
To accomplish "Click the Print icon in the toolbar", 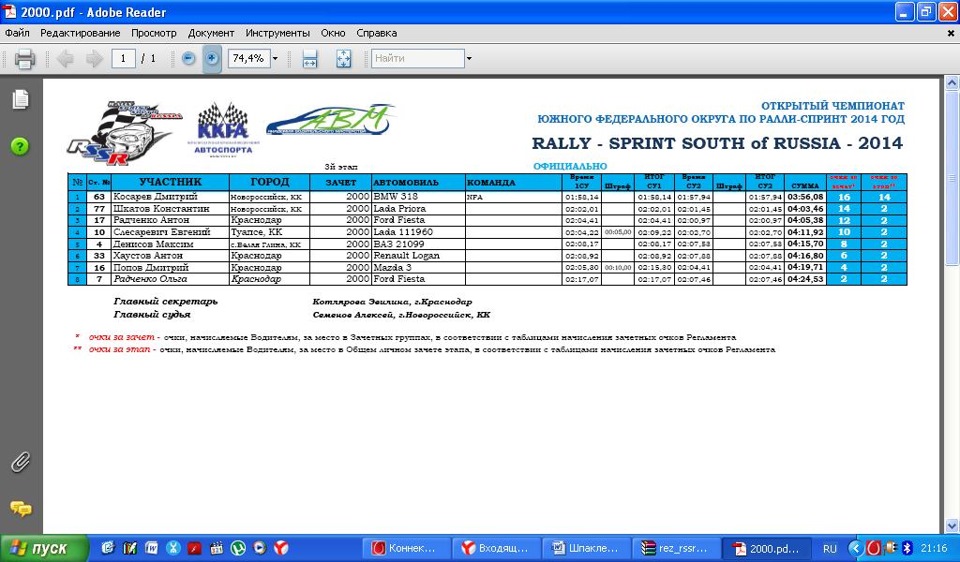I will (24, 59).
